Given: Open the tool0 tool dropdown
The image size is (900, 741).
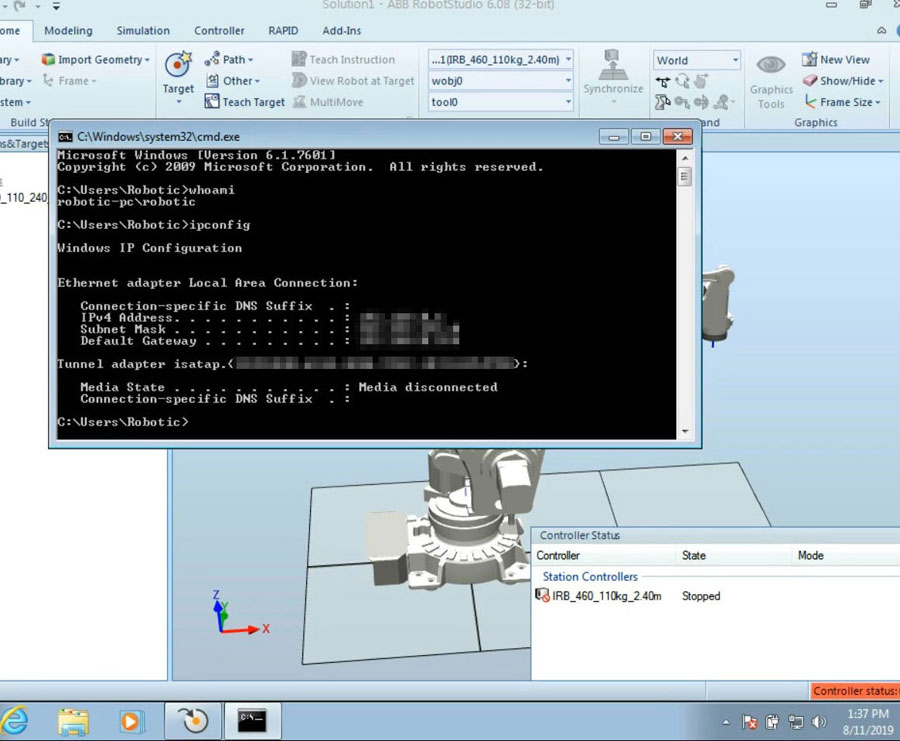Looking at the screenshot, I should 568,102.
